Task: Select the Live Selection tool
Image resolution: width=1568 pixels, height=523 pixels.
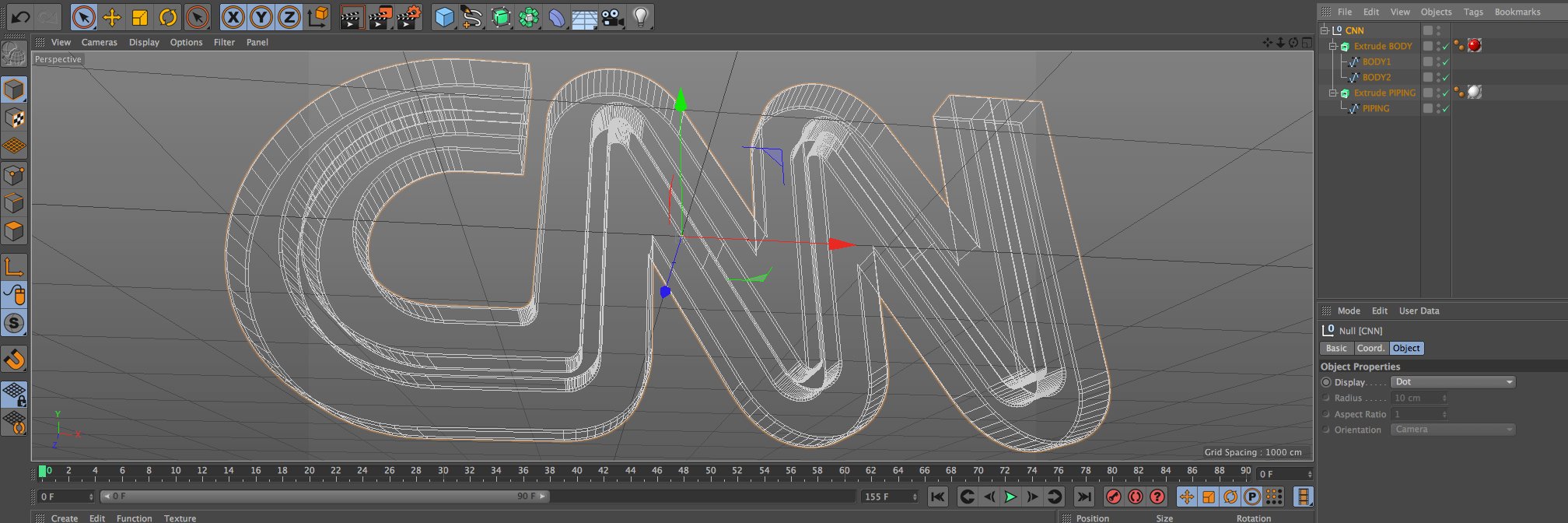Action: (84, 17)
